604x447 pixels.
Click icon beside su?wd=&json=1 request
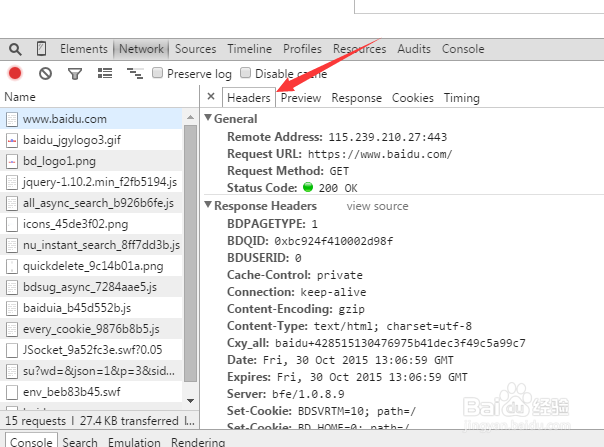pyautogui.click(x=12, y=371)
